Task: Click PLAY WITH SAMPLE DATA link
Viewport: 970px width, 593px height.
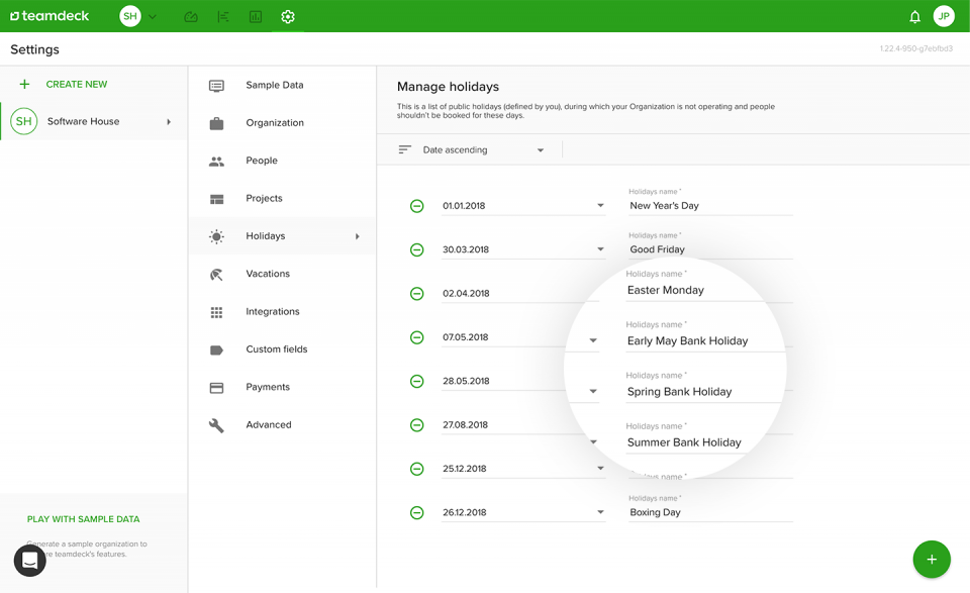Action: click(83, 519)
